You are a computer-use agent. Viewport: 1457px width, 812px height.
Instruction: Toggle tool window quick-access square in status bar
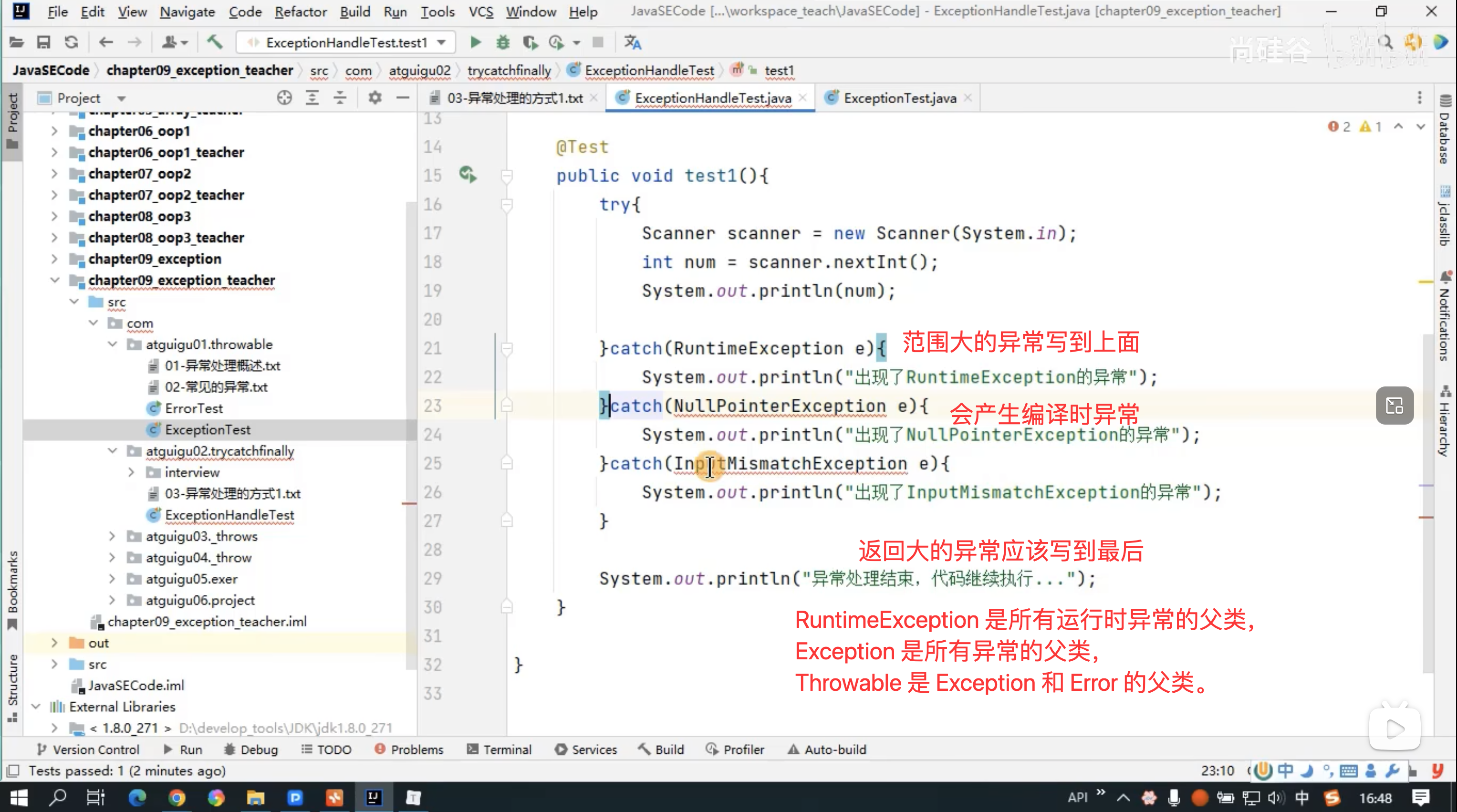pyautogui.click(x=13, y=770)
